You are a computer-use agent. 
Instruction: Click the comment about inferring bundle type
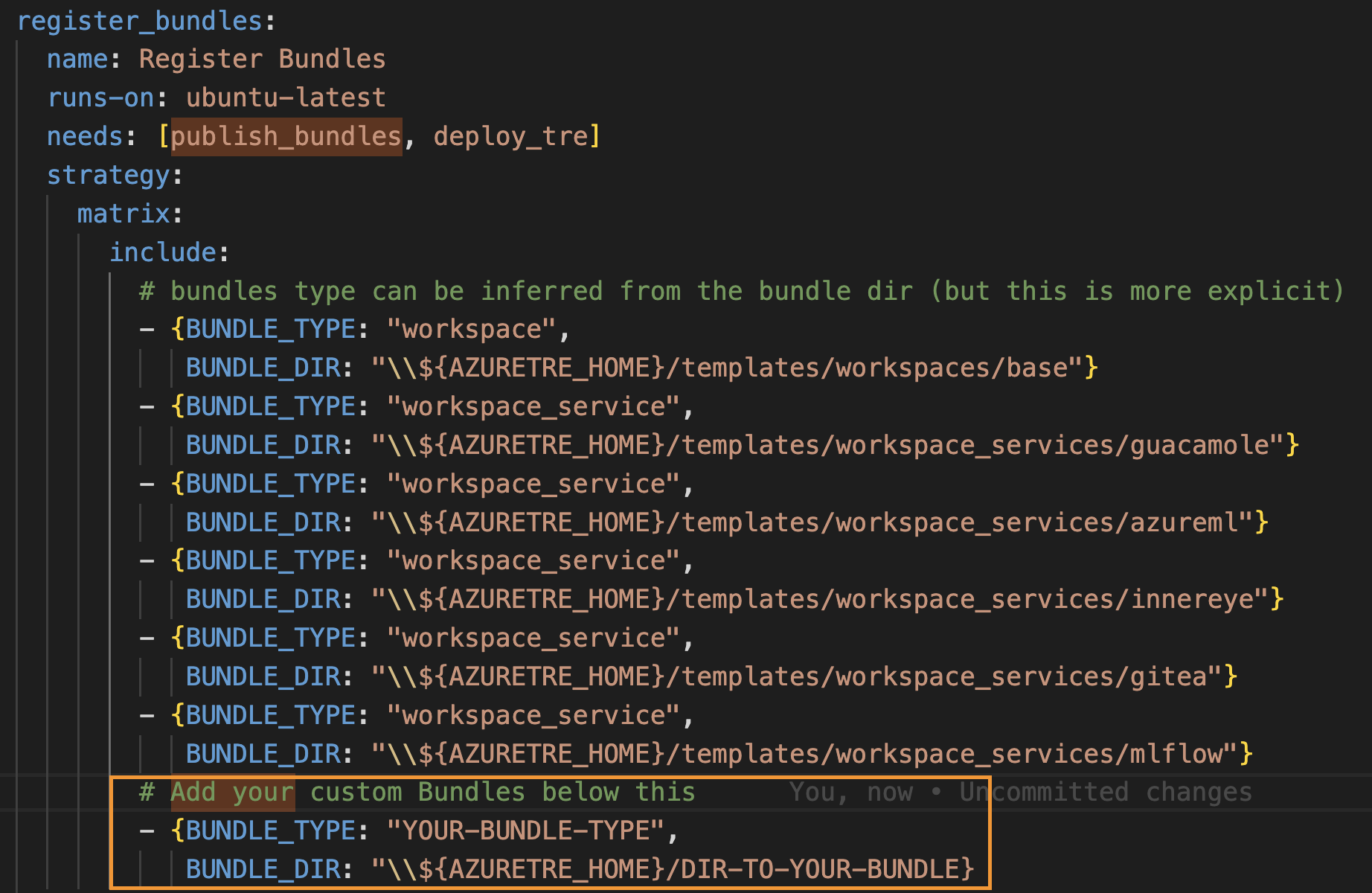pyautogui.click(x=670, y=290)
